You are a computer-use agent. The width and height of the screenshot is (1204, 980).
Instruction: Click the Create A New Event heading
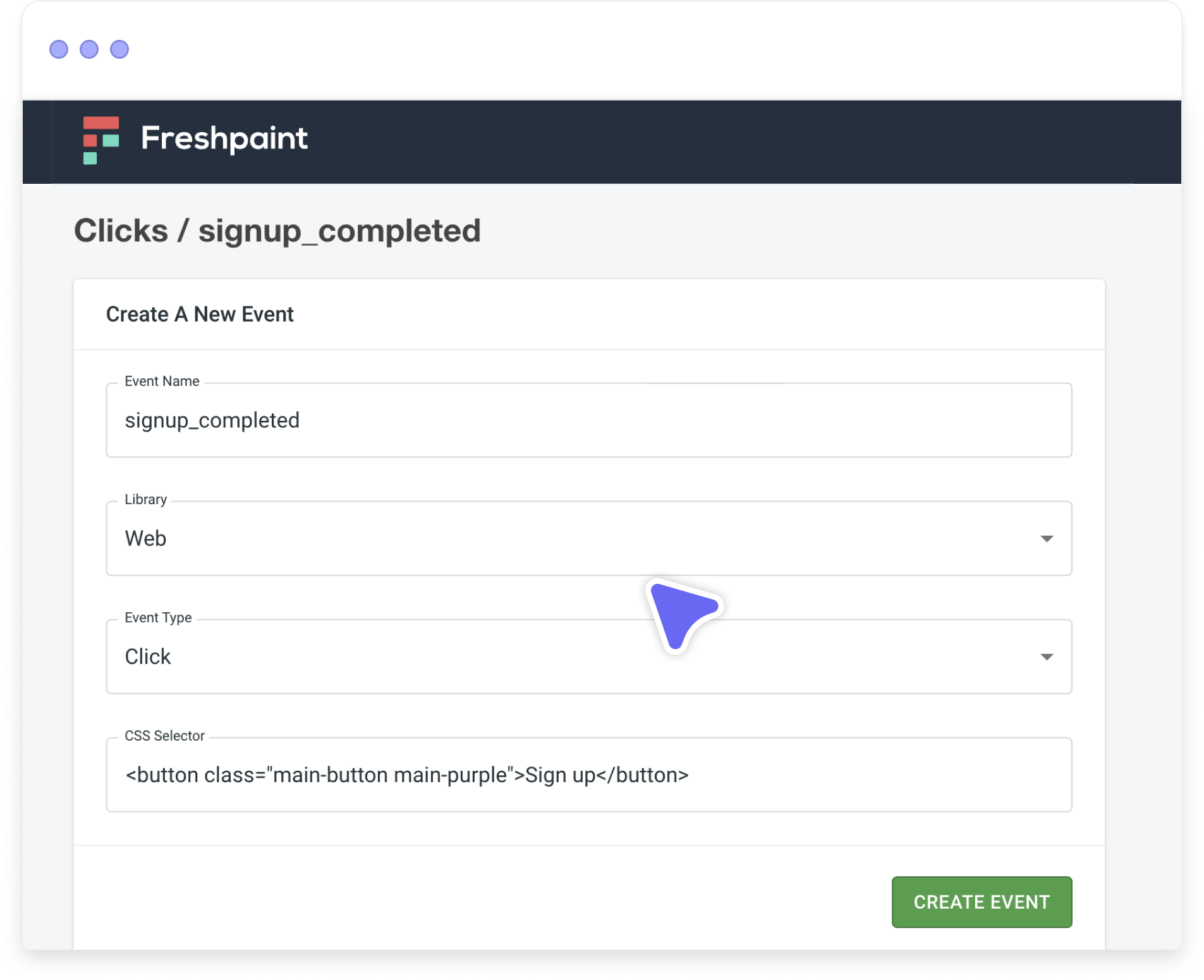point(200,314)
